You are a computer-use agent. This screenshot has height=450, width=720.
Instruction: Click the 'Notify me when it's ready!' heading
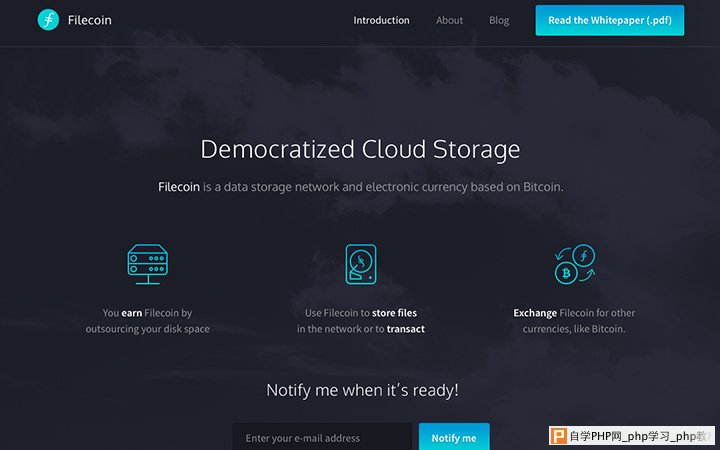click(x=362, y=390)
